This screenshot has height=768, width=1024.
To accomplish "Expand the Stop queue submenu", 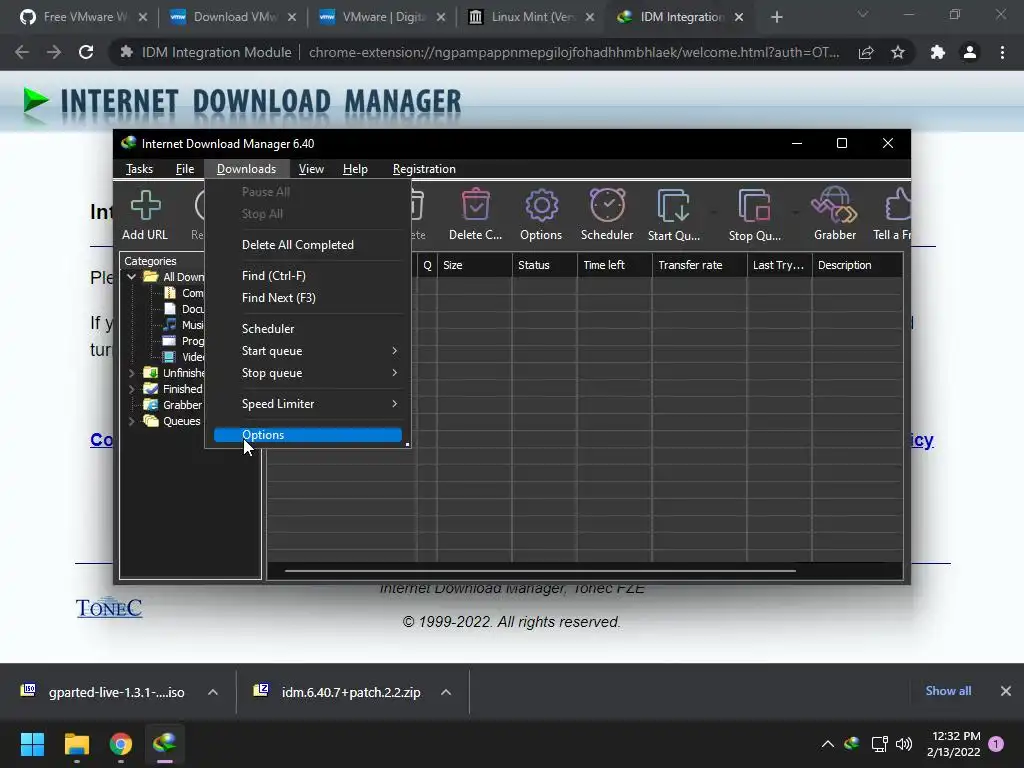I will [308, 373].
